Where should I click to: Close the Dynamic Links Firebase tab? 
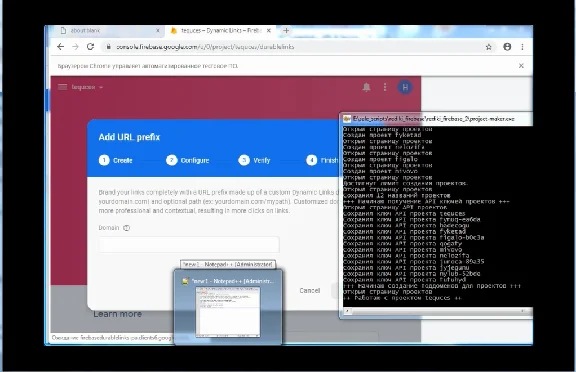click(269, 30)
